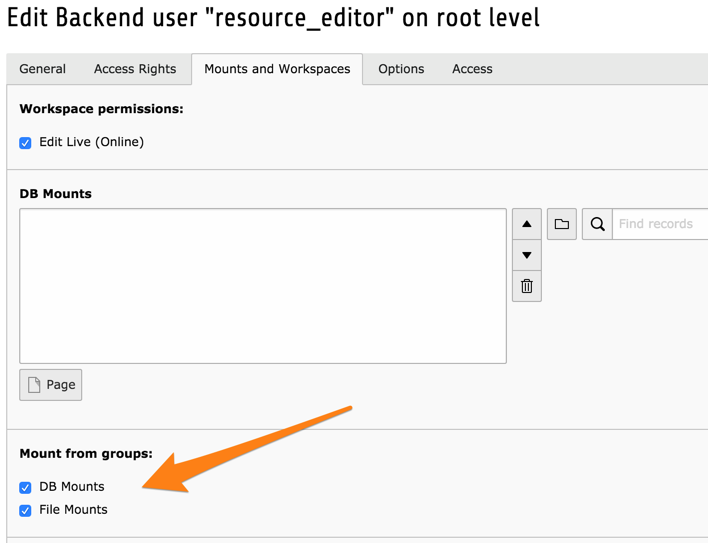Select the Mounts and Workspaces tab
The image size is (708, 543).
coord(277,69)
